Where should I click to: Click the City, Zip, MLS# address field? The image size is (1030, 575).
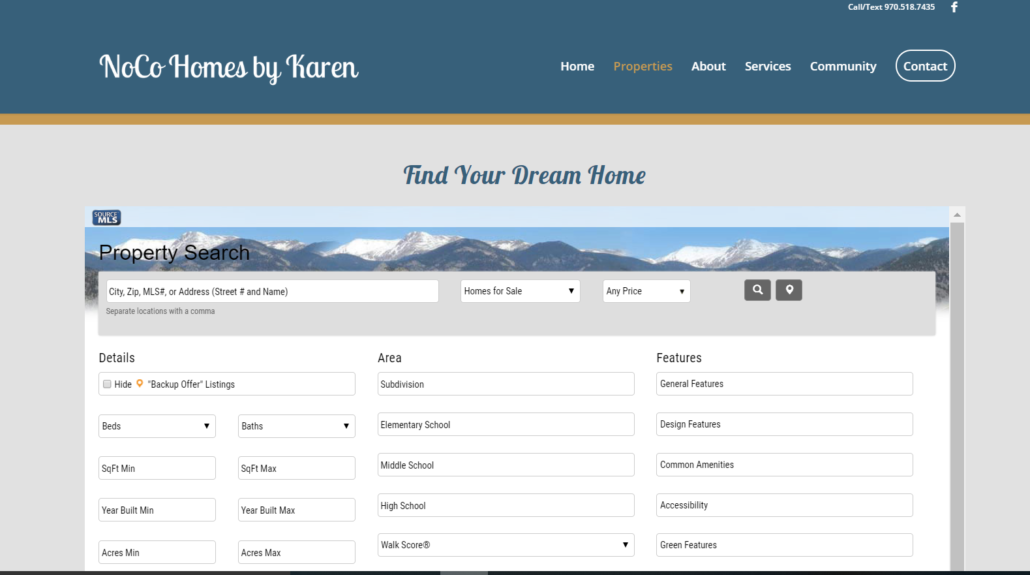(x=272, y=291)
